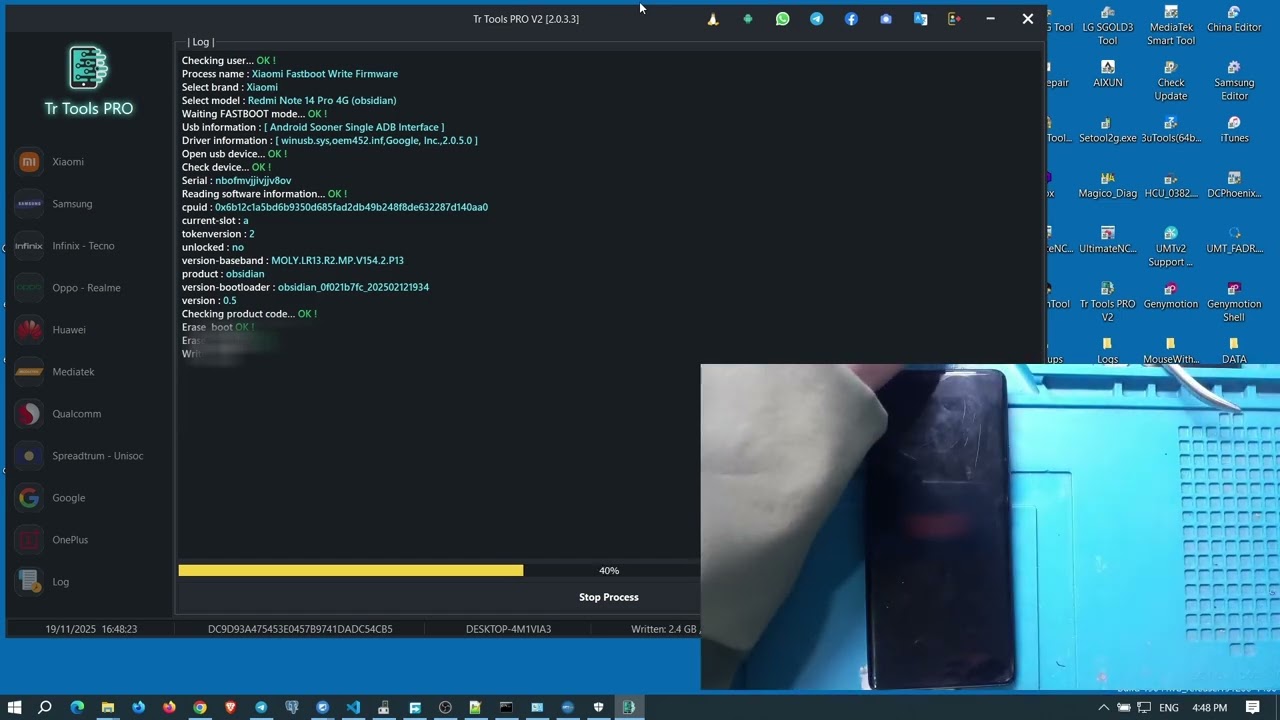1280x720 pixels.
Task: Open the Windows Start menu
Action: (14, 707)
